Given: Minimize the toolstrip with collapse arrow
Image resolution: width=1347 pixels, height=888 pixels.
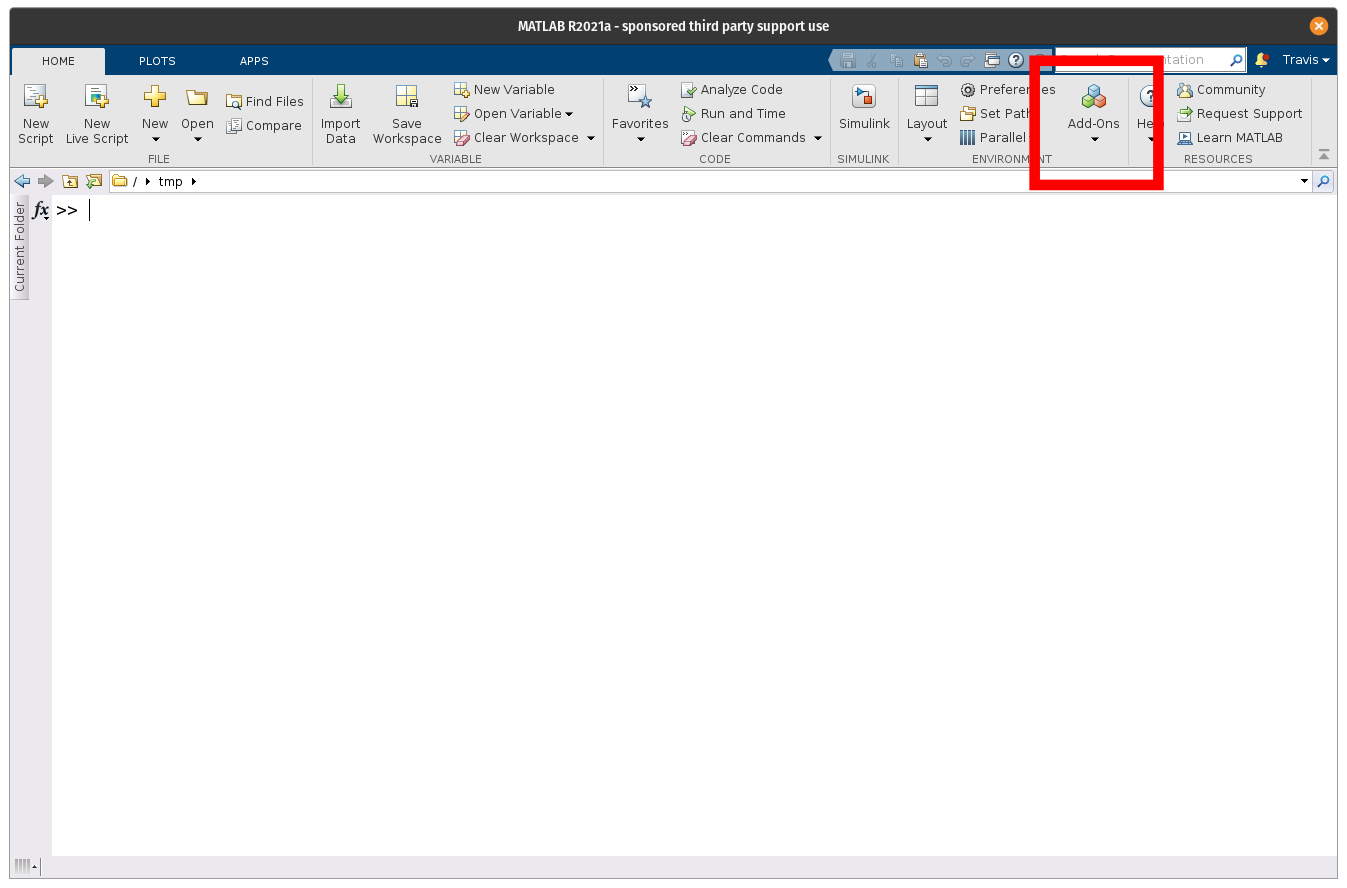Looking at the screenshot, I should 1324,155.
